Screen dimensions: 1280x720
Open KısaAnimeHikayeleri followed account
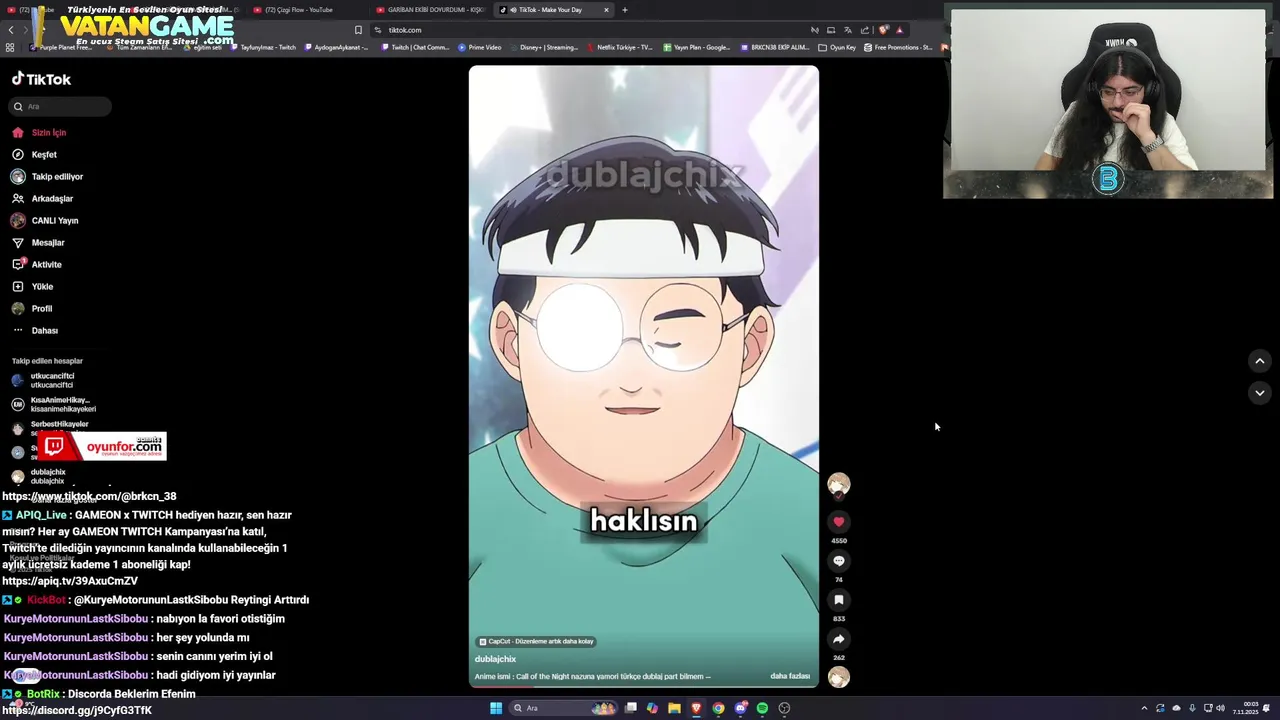pos(52,404)
